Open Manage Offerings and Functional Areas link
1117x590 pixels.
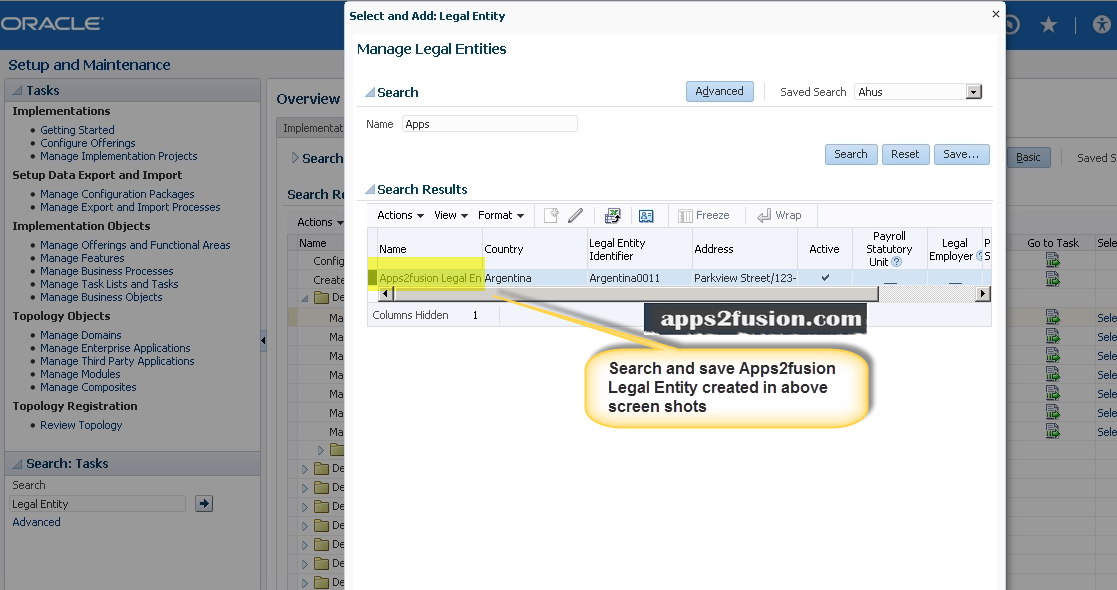(135, 245)
